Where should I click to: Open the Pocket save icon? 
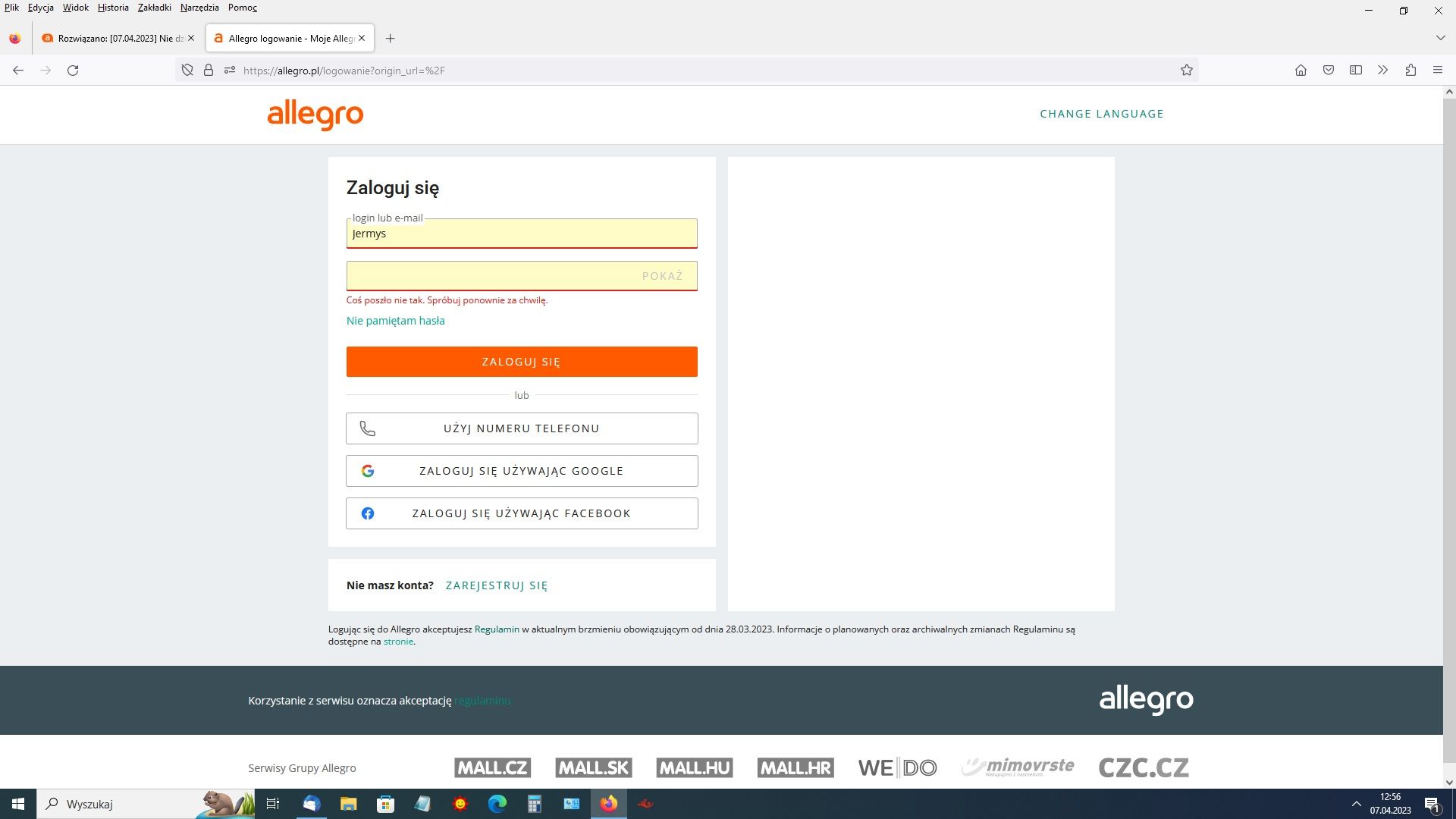pyautogui.click(x=1329, y=71)
